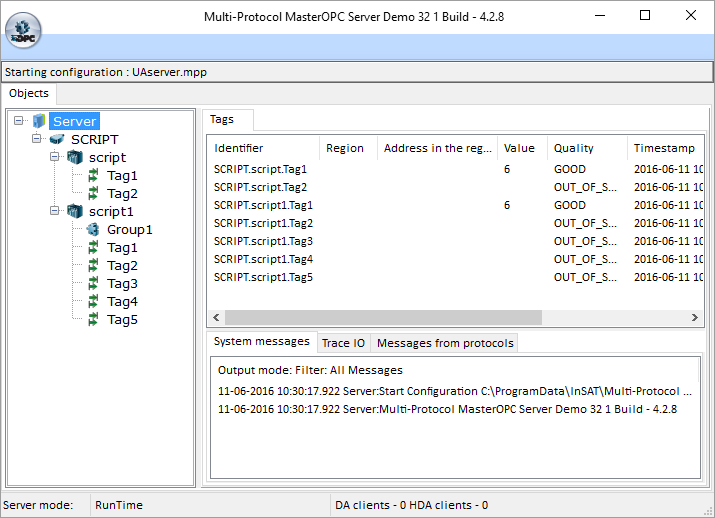
Task: Select row SCRIPT.script1.Tag2
Action: [x=456, y=223]
